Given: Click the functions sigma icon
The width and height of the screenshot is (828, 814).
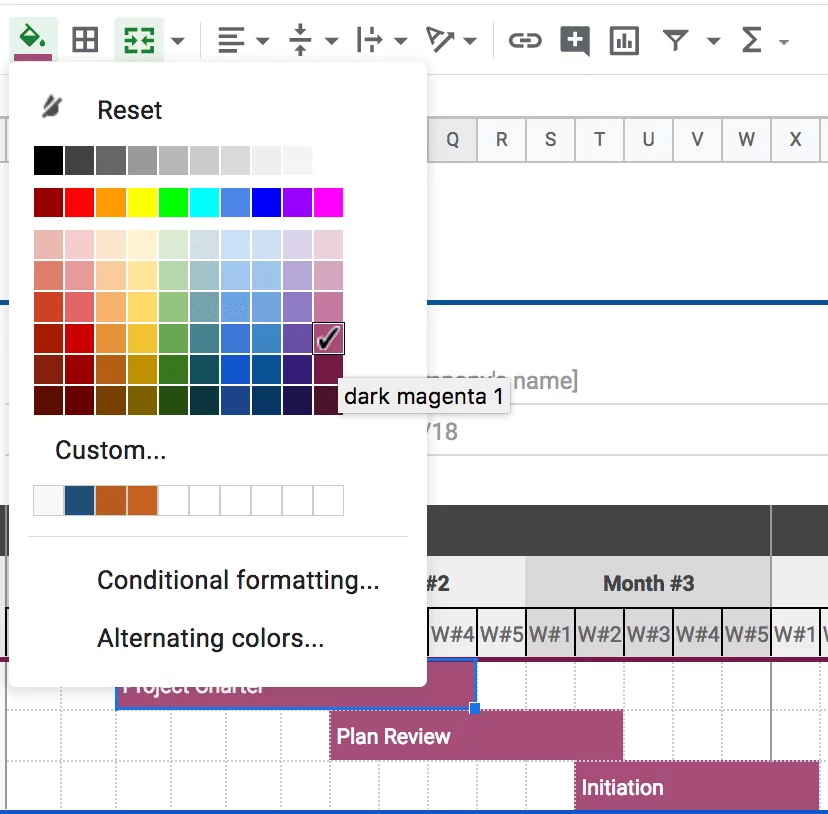Looking at the screenshot, I should pos(751,40).
